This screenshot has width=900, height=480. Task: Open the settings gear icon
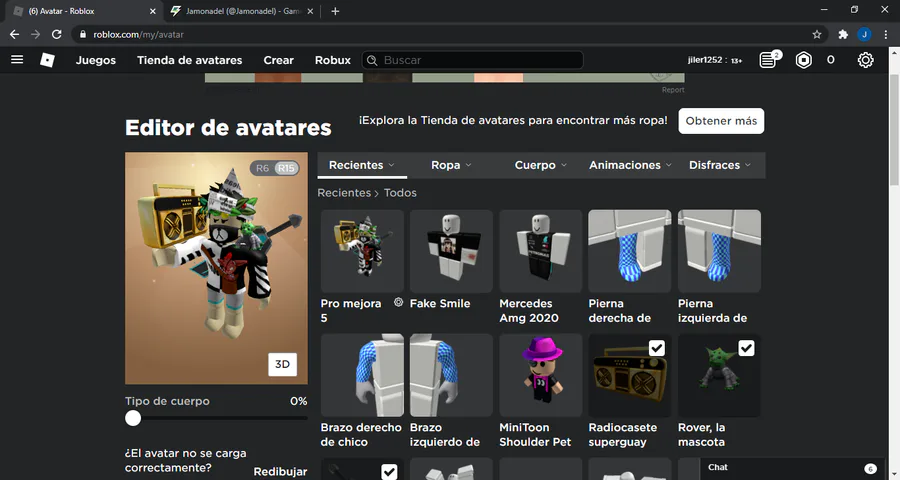coord(866,60)
